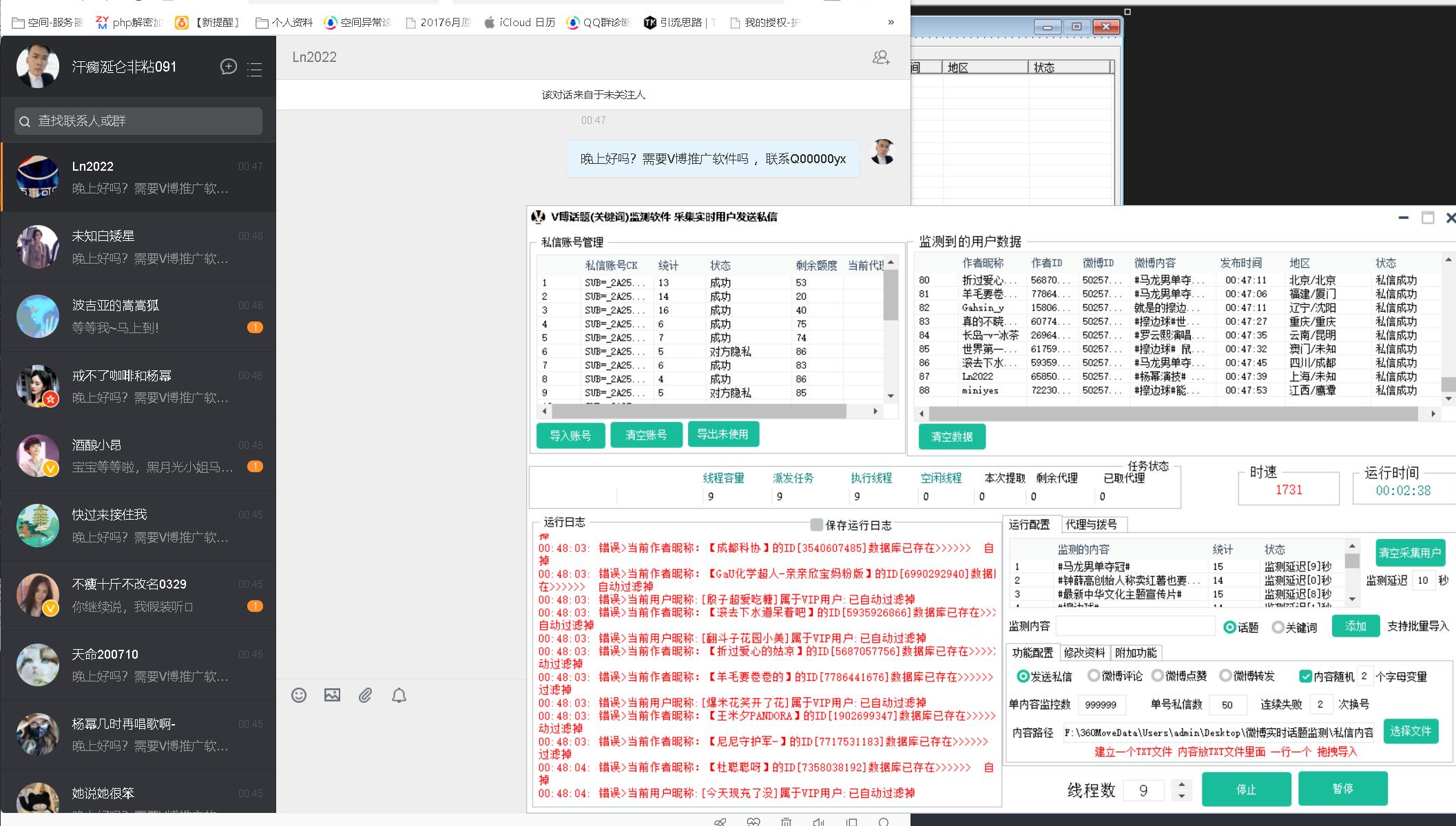Enable the 保存运行日志 checkbox

point(816,525)
